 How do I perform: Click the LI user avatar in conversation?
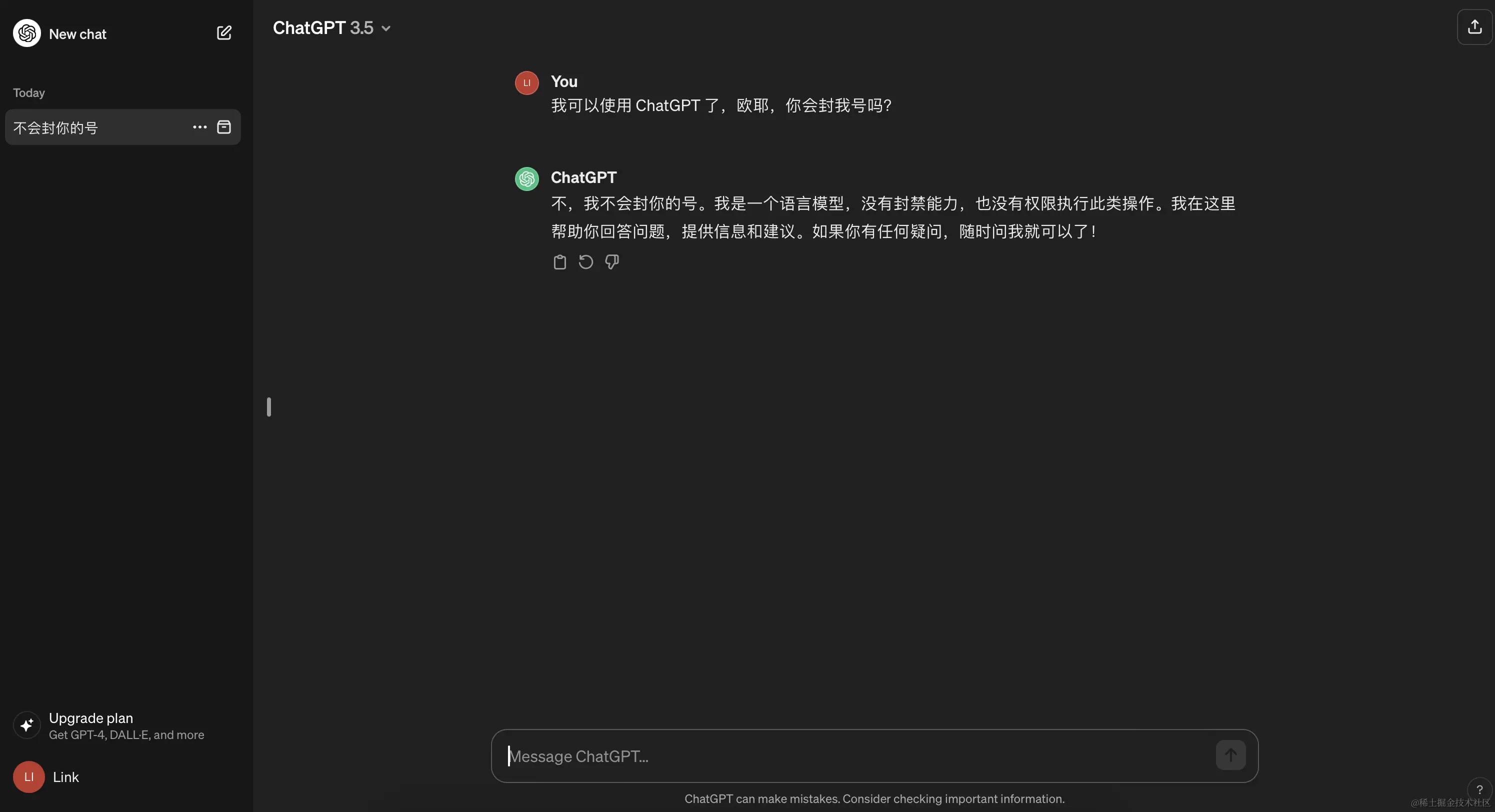[x=526, y=83]
